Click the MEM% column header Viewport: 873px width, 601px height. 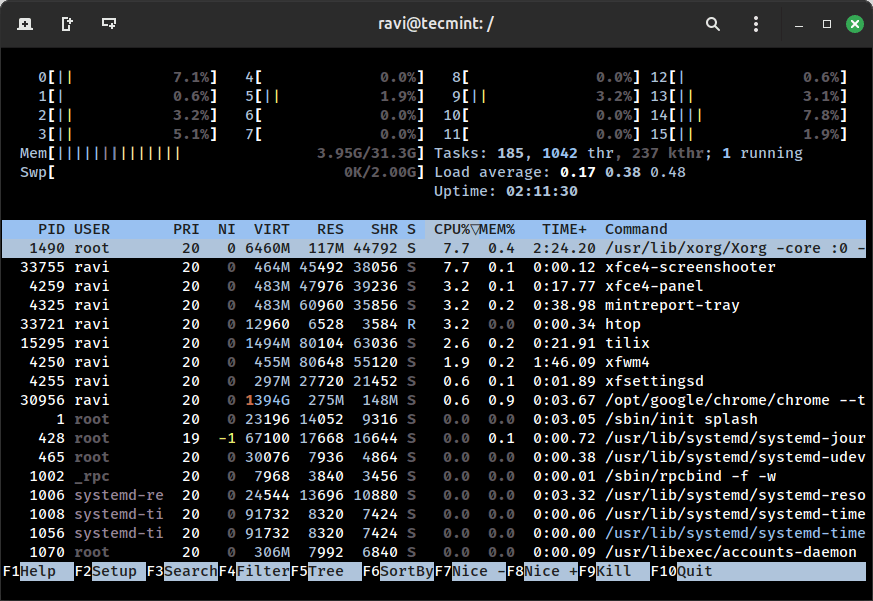(x=500, y=229)
